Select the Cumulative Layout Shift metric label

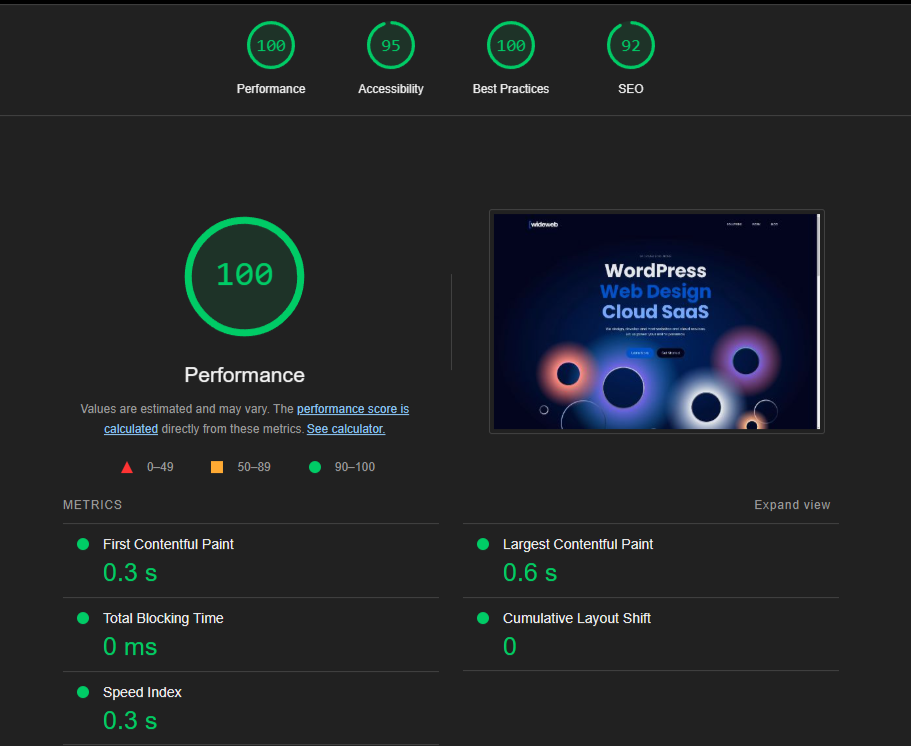pyautogui.click(x=576, y=618)
